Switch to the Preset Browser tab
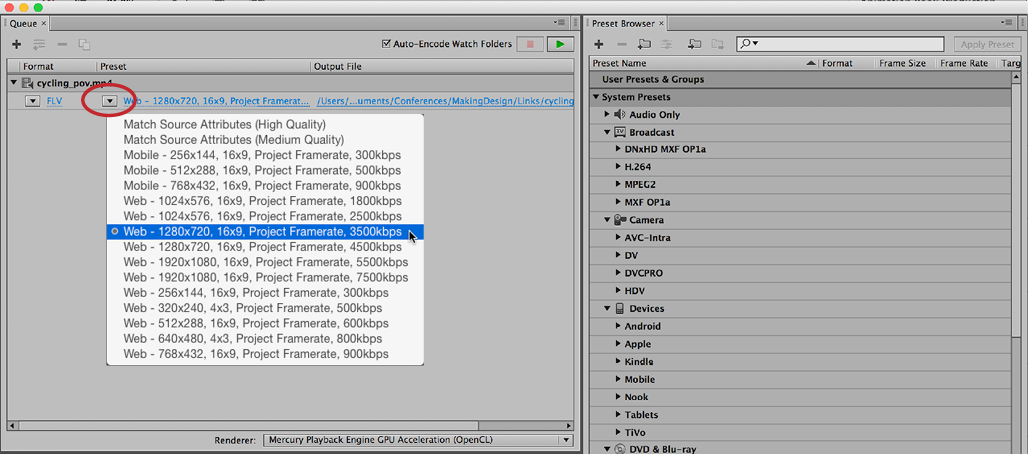This screenshot has width=1028, height=454. pyautogui.click(x=622, y=23)
